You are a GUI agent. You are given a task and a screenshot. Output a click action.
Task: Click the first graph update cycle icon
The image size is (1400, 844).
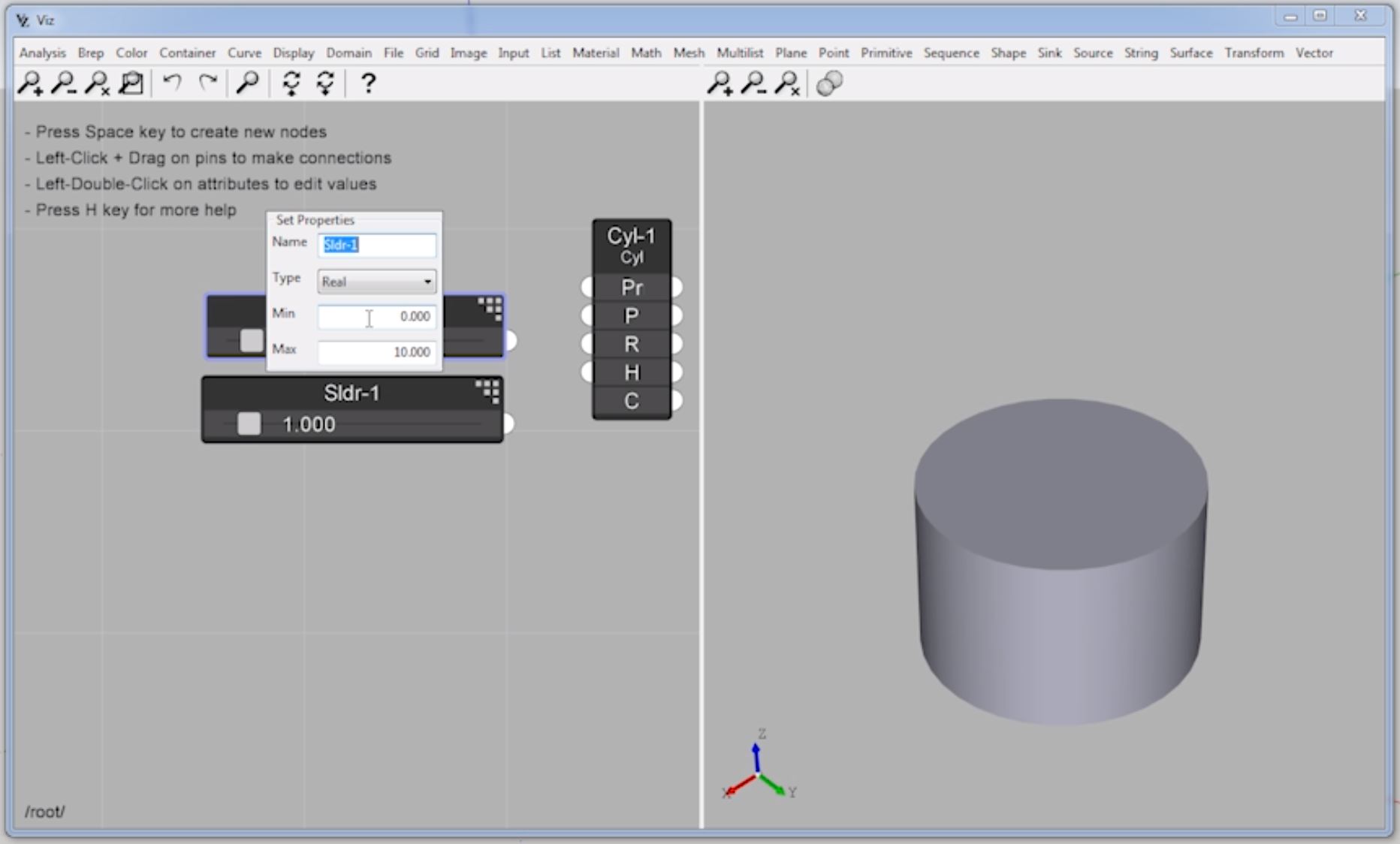tap(289, 83)
